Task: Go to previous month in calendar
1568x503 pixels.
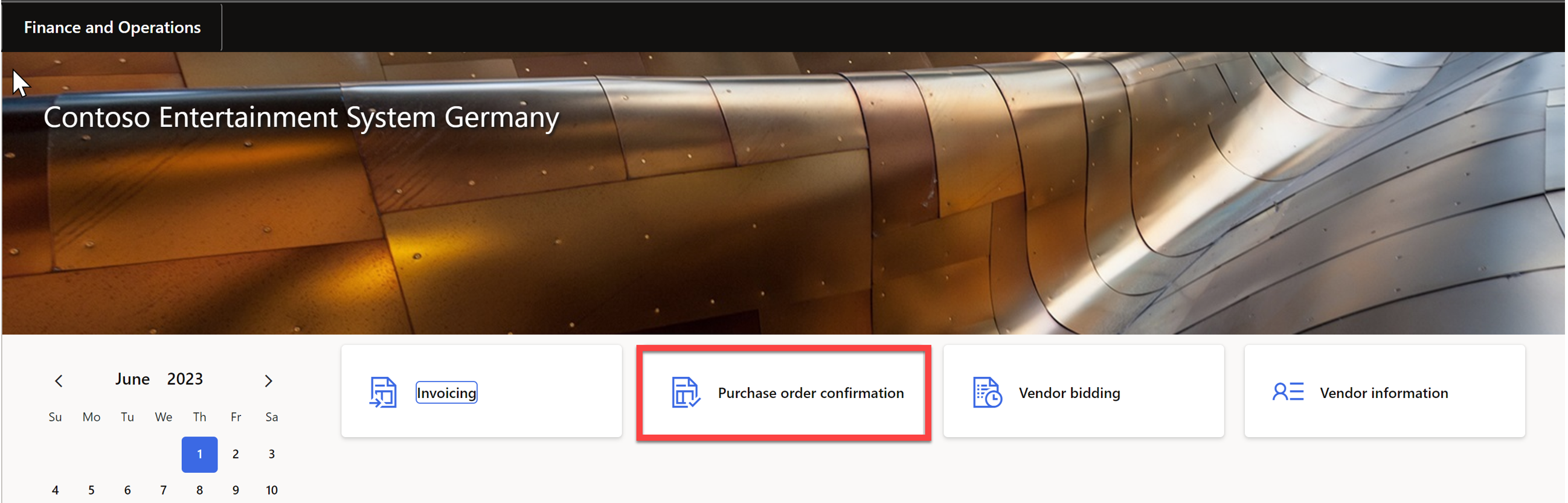Action: (x=59, y=381)
